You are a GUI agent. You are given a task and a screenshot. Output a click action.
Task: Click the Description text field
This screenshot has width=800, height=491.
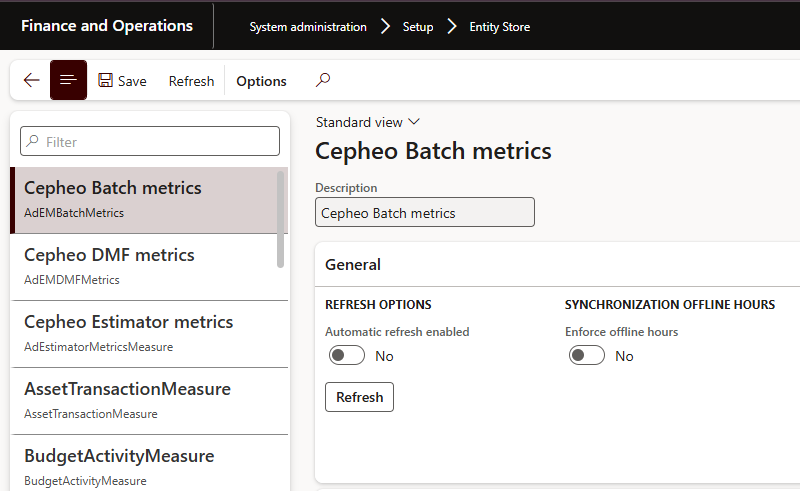click(424, 213)
